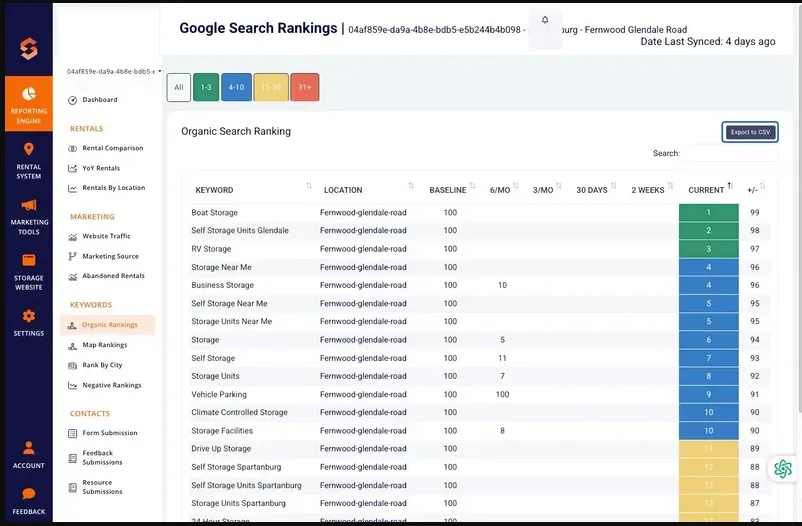Open the Marketing Source report link
The height and width of the screenshot is (526, 802).
coord(110,256)
